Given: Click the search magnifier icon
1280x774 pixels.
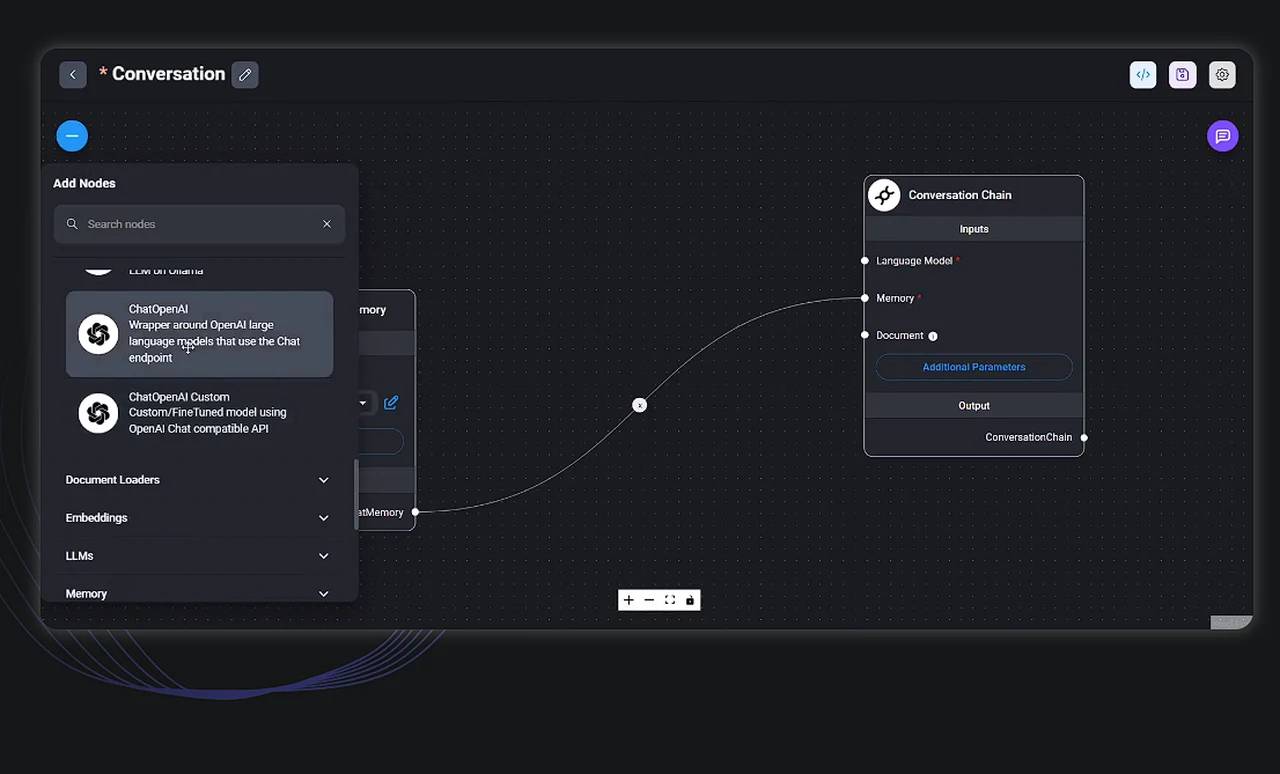Looking at the screenshot, I should (72, 224).
